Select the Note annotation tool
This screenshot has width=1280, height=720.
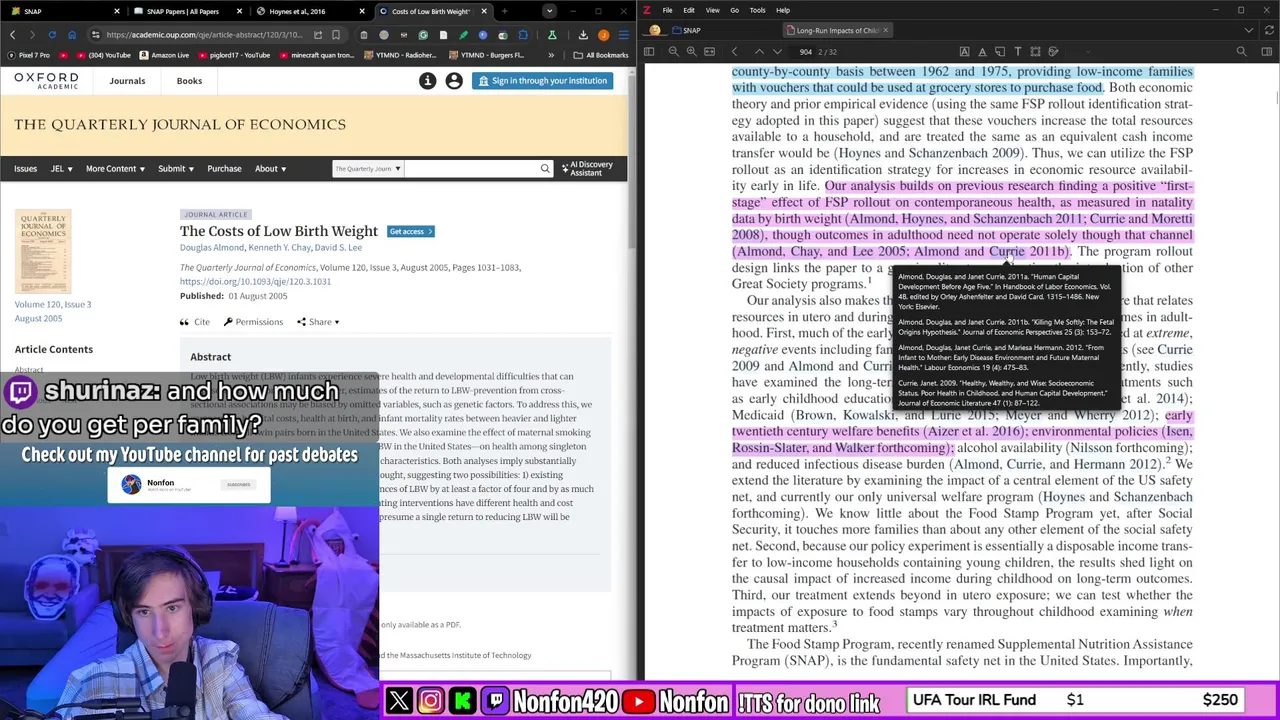1000,51
